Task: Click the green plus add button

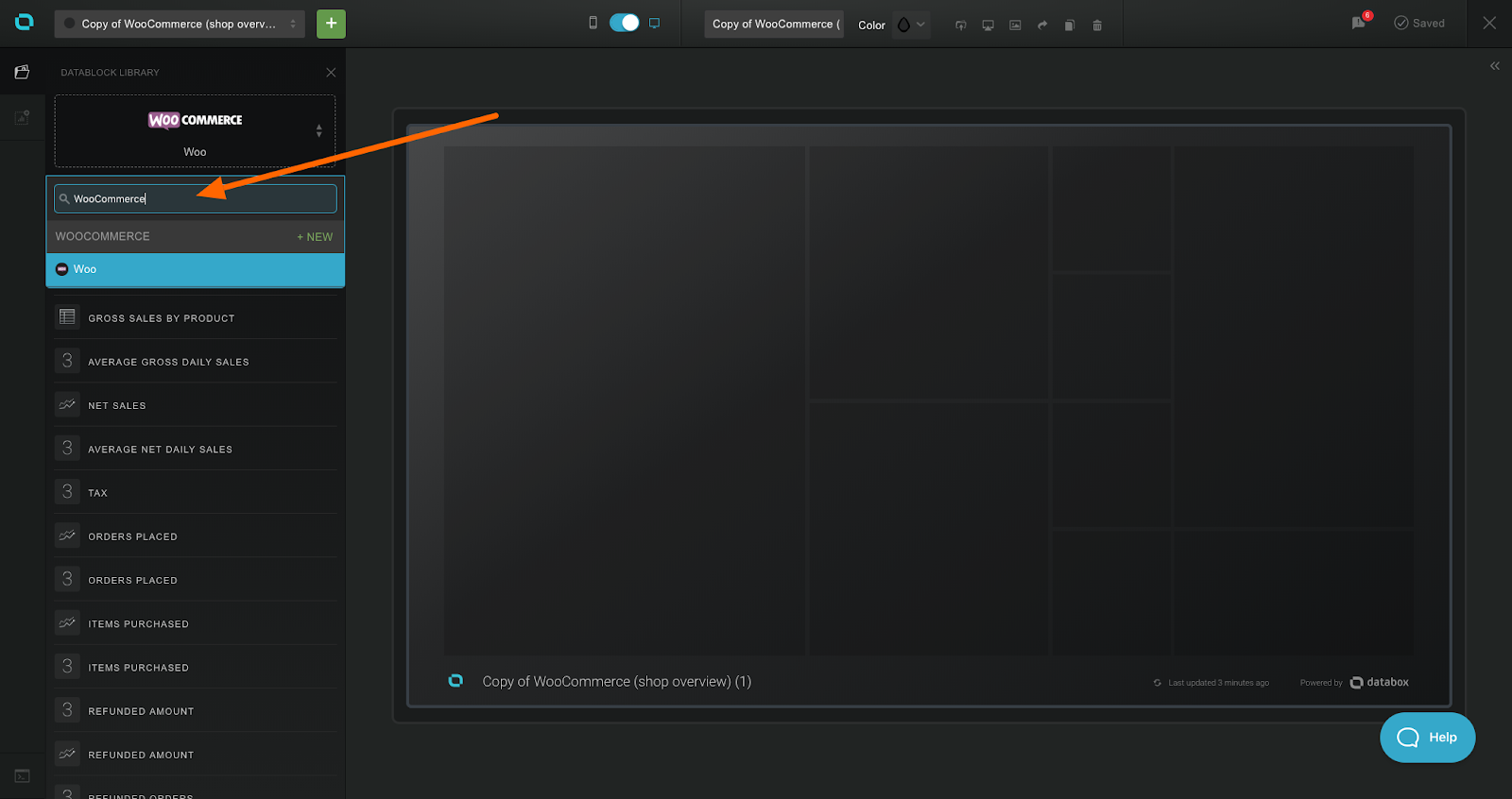Action: point(331,24)
